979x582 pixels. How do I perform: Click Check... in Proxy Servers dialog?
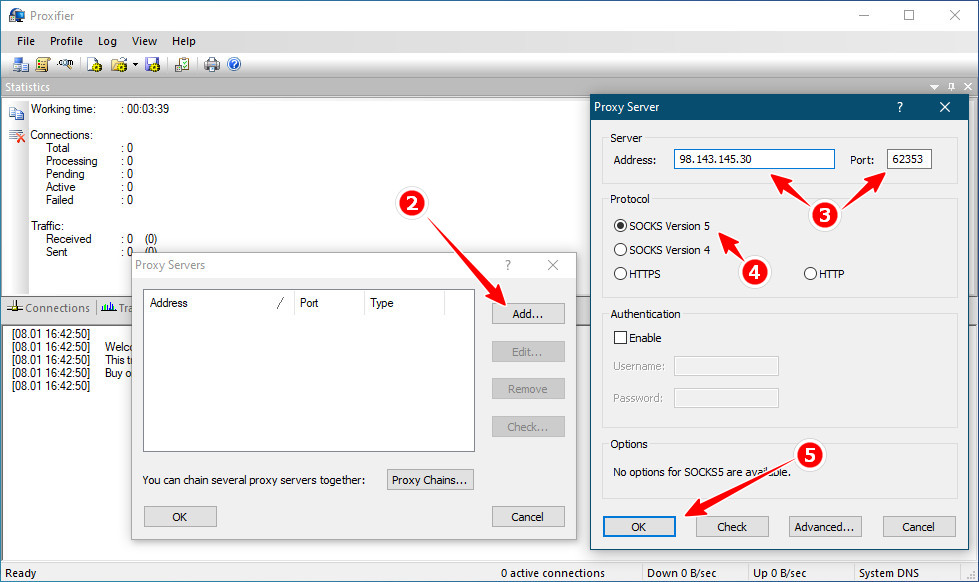pos(528,427)
